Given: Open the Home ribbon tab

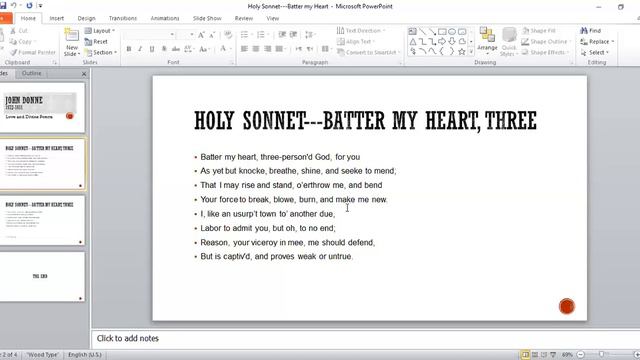Looking at the screenshot, I should (28, 18).
